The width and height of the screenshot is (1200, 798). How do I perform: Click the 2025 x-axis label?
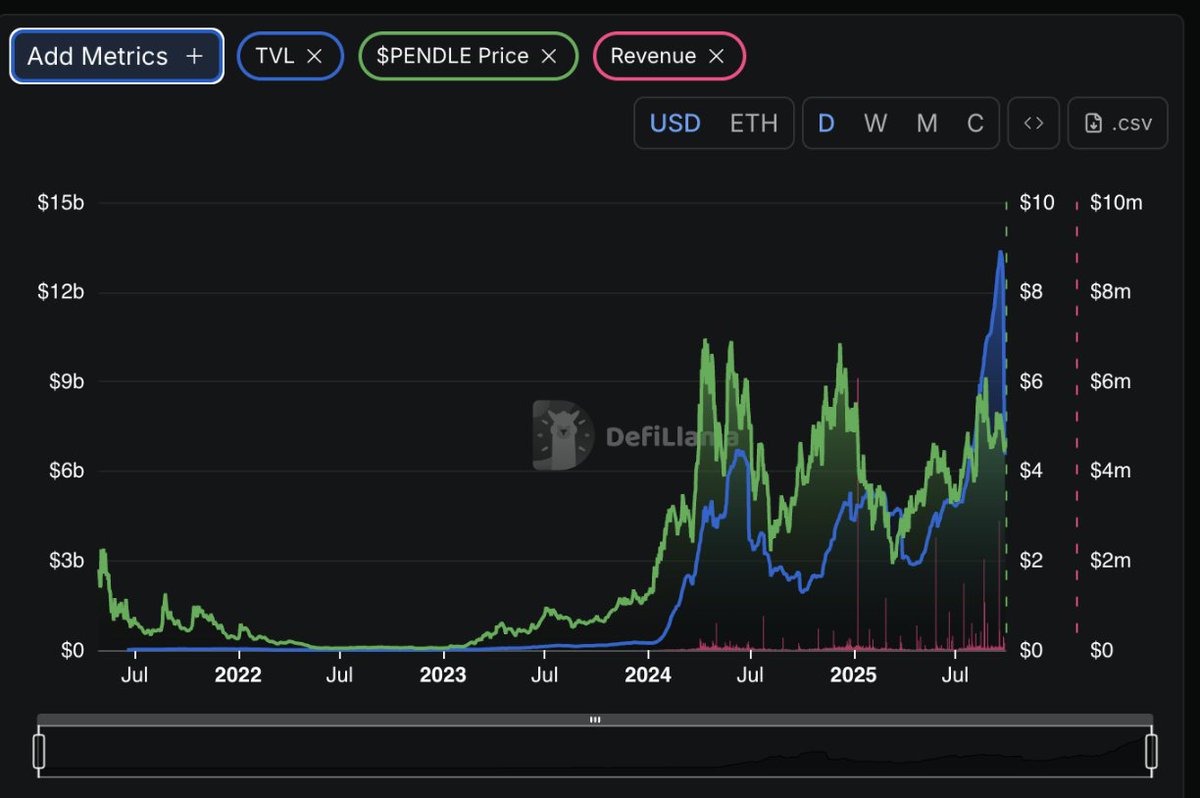[x=854, y=675]
